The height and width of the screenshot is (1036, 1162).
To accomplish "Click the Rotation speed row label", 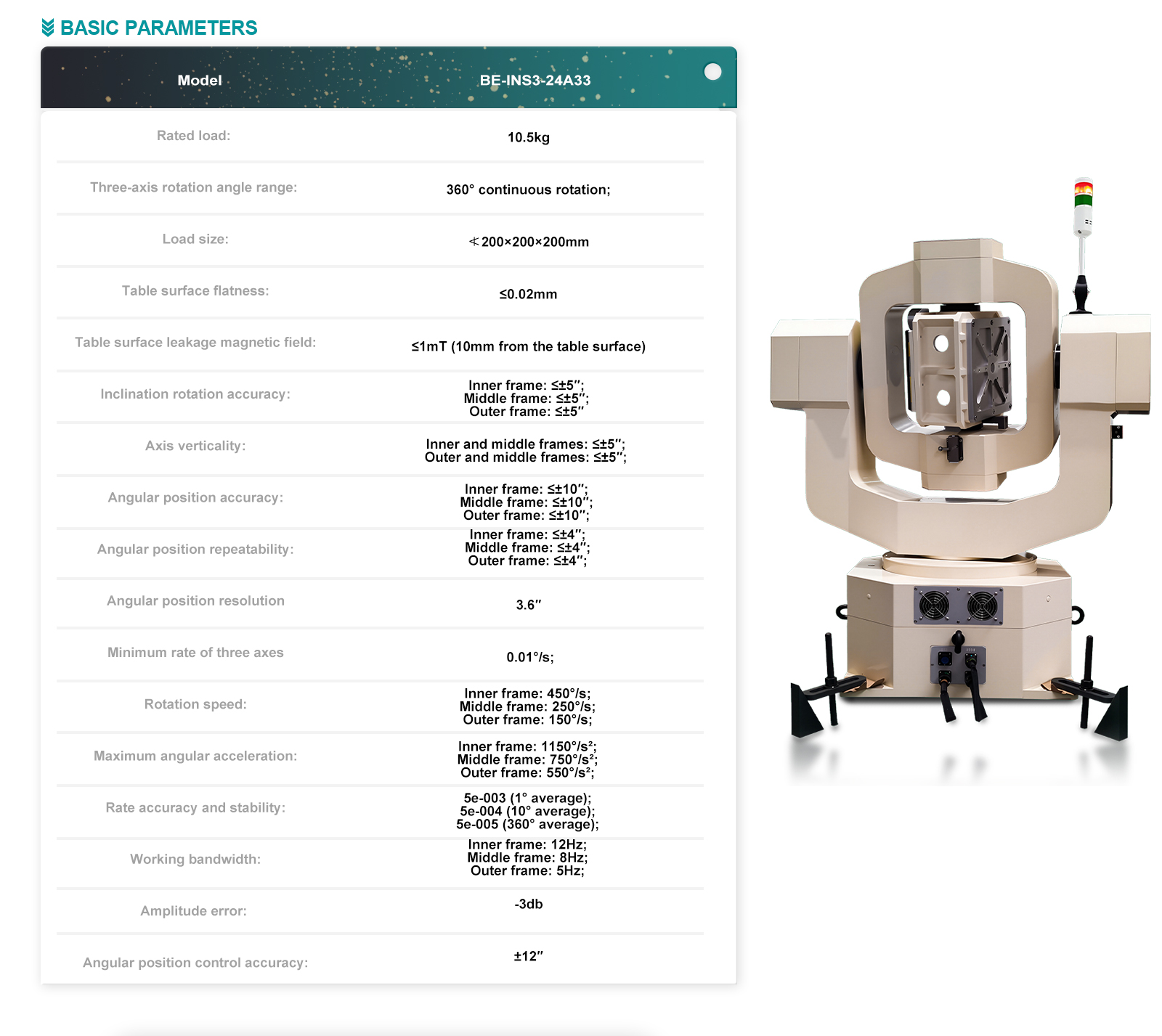I will coord(195,704).
